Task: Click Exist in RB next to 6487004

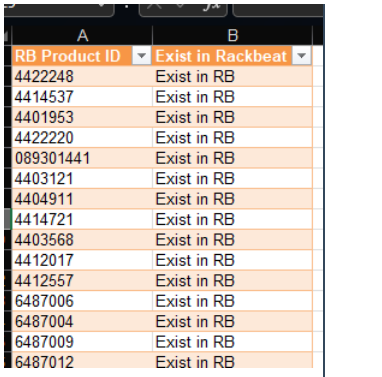Action: pos(232,321)
